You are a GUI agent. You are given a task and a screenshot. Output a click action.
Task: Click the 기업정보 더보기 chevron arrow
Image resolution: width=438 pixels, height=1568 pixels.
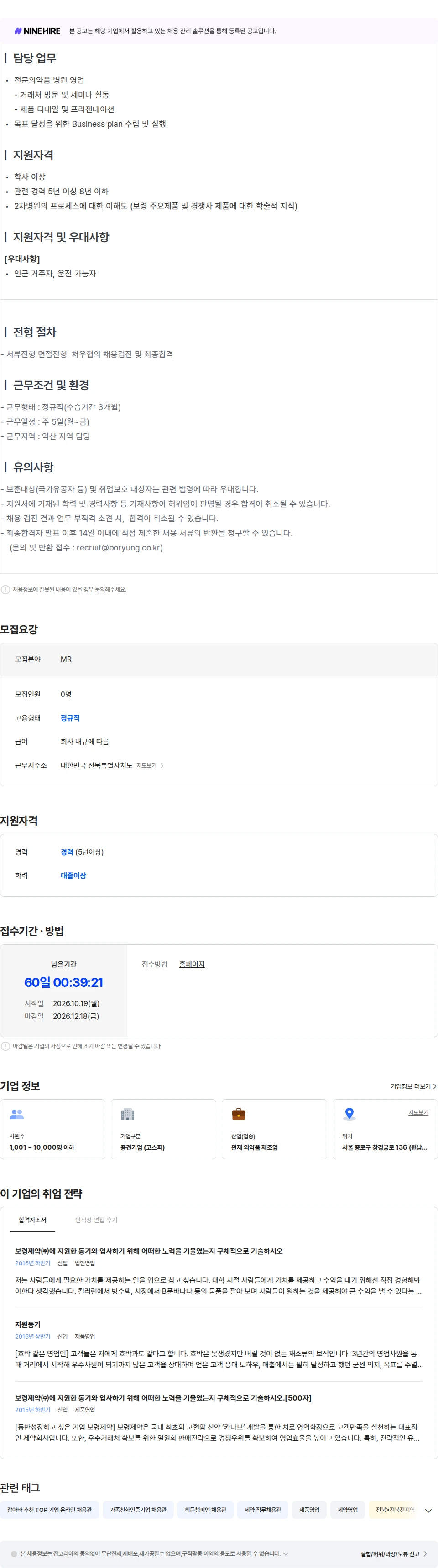(434, 1086)
